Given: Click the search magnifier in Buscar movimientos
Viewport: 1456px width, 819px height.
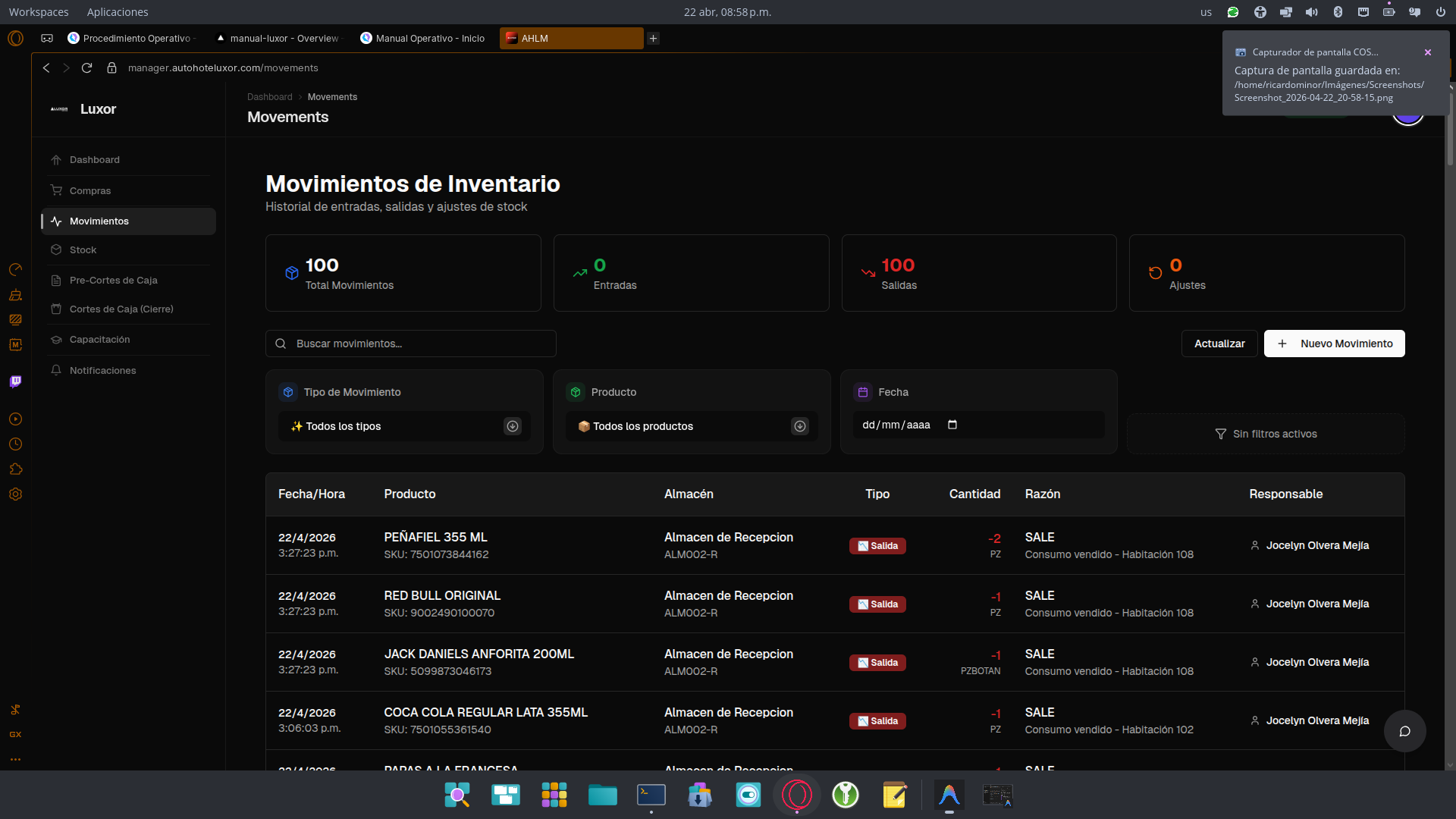Looking at the screenshot, I should point(281,344).
